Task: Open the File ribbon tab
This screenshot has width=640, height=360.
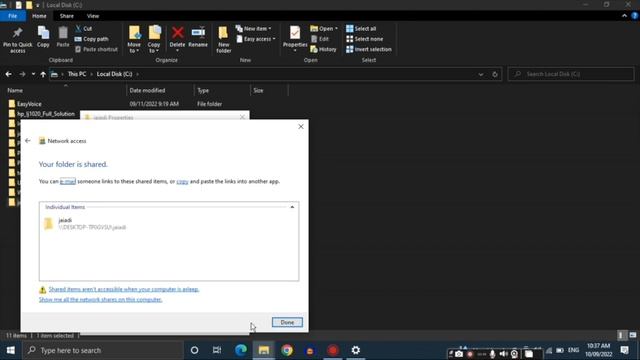Action: (x=13, y=16)
